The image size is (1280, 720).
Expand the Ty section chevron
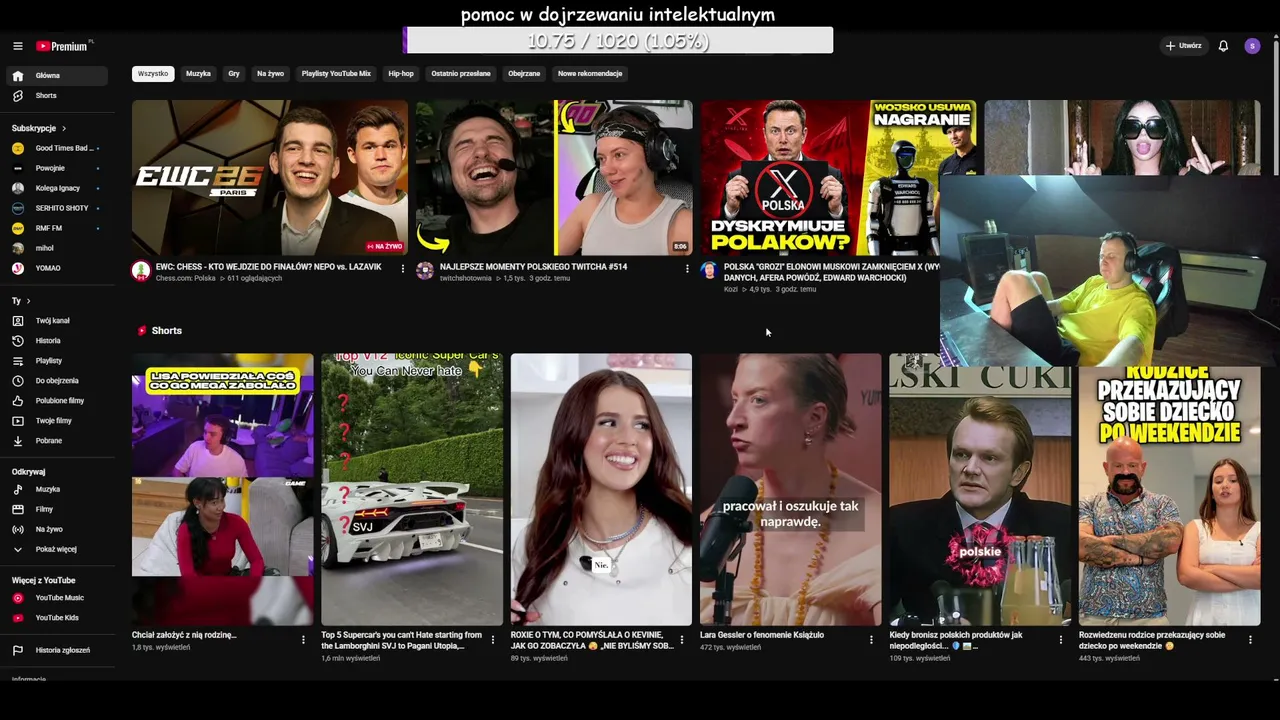[x=28, y=301]
